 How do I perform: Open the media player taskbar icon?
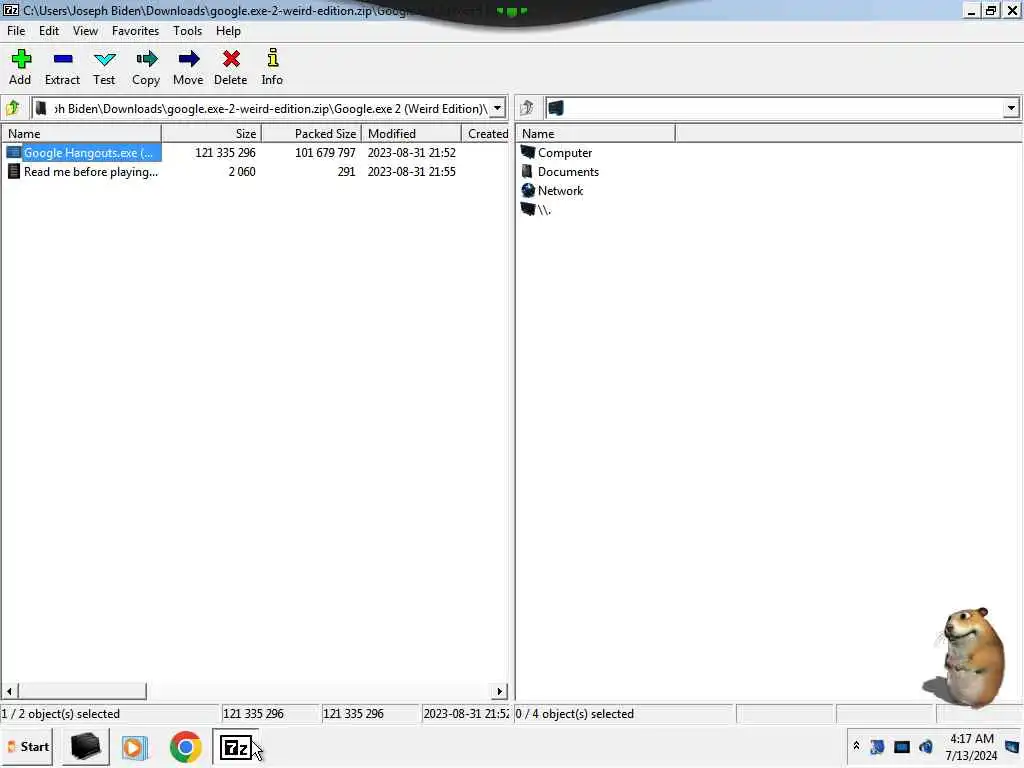pos(135,747)
